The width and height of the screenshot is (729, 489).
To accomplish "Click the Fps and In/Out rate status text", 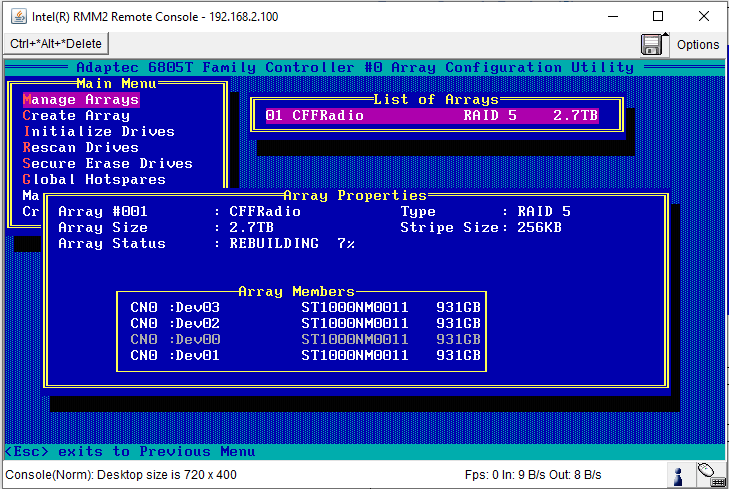I will [533, 475].
